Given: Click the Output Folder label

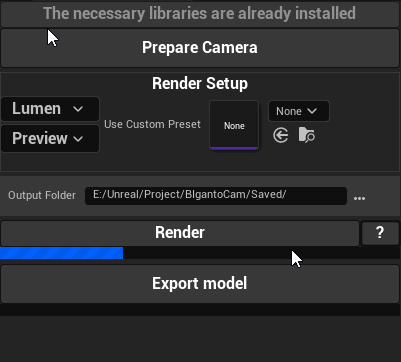Looking at the screenshot, I should pyautogui.click(x=42, y=195).
